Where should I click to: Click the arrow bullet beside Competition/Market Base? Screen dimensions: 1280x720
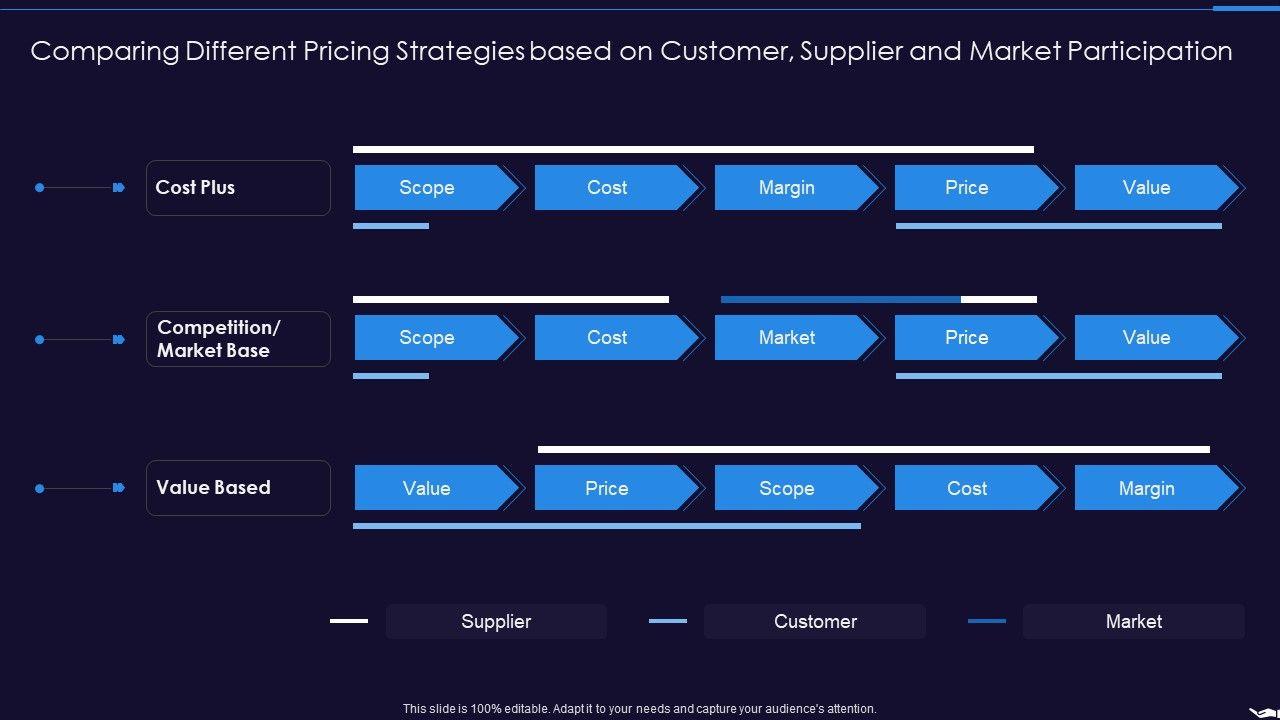click(118, 340)
